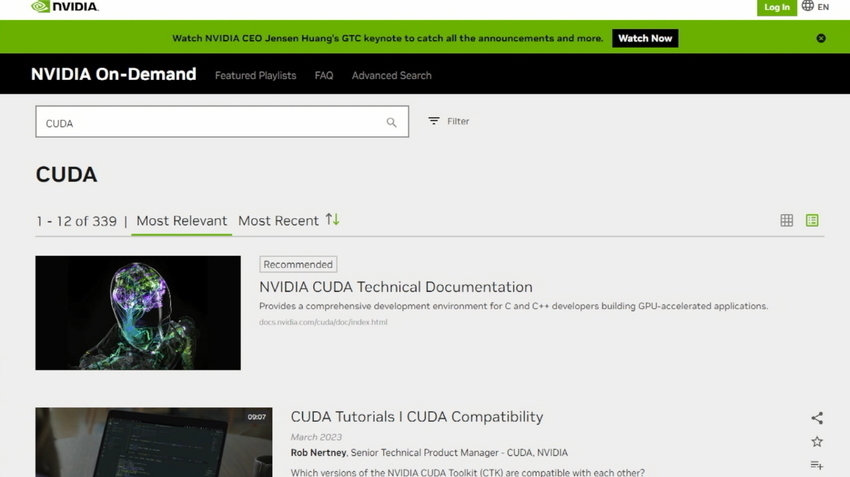Share the CUDA Compatibility video
Image resolution: width=850 pixels, height=477 pixels.
point(817,417)
